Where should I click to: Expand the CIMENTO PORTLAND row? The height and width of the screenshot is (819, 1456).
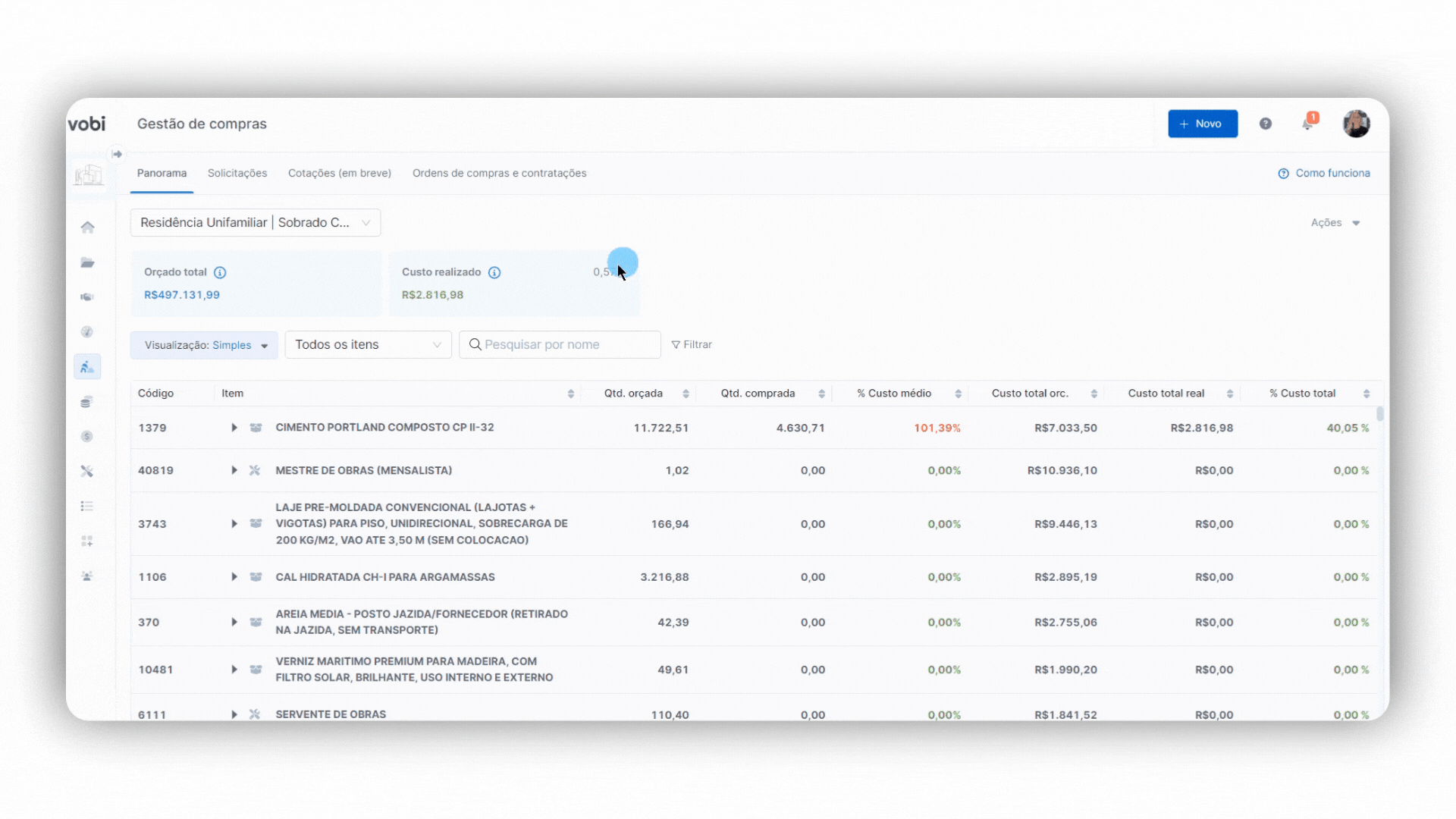234,428
